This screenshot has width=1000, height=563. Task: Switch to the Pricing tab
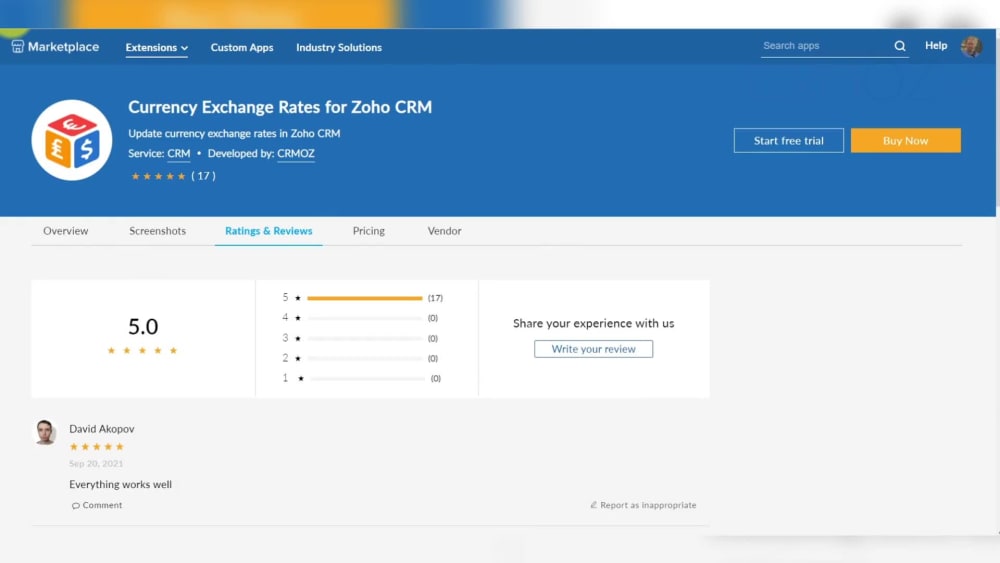coord(369,231)
